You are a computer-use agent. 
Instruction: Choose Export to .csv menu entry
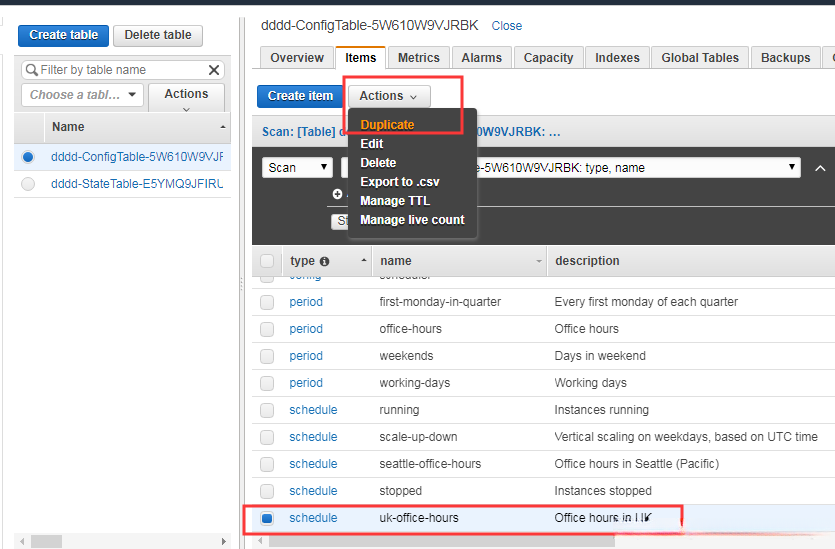point(400,182)
